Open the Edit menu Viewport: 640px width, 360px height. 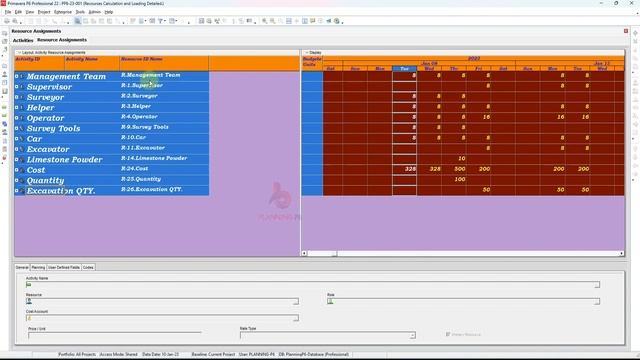point(18,12)
